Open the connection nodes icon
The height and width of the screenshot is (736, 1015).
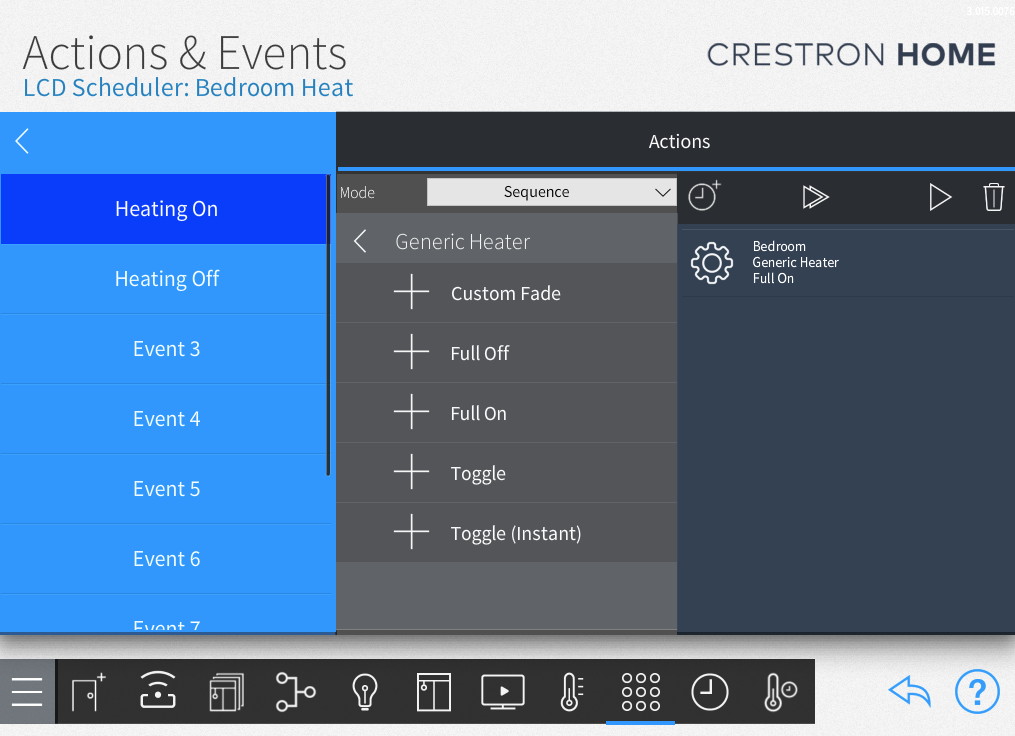tap(295, 691)
